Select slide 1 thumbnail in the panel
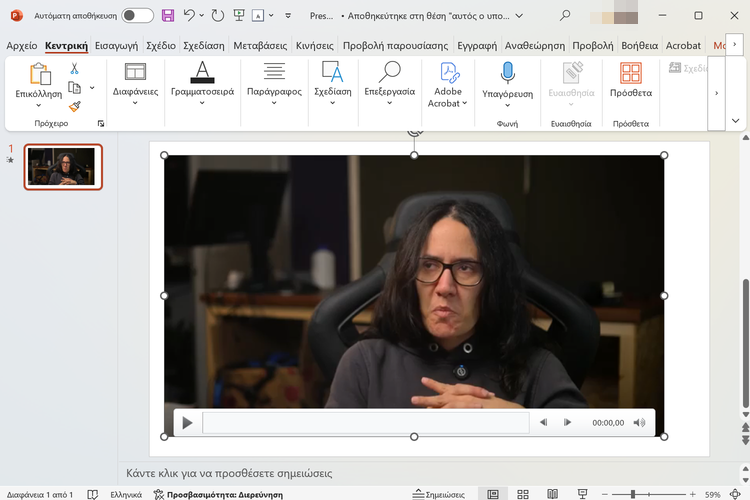Image resolution: width=750 pixels, height=500 pixels. 63,167
